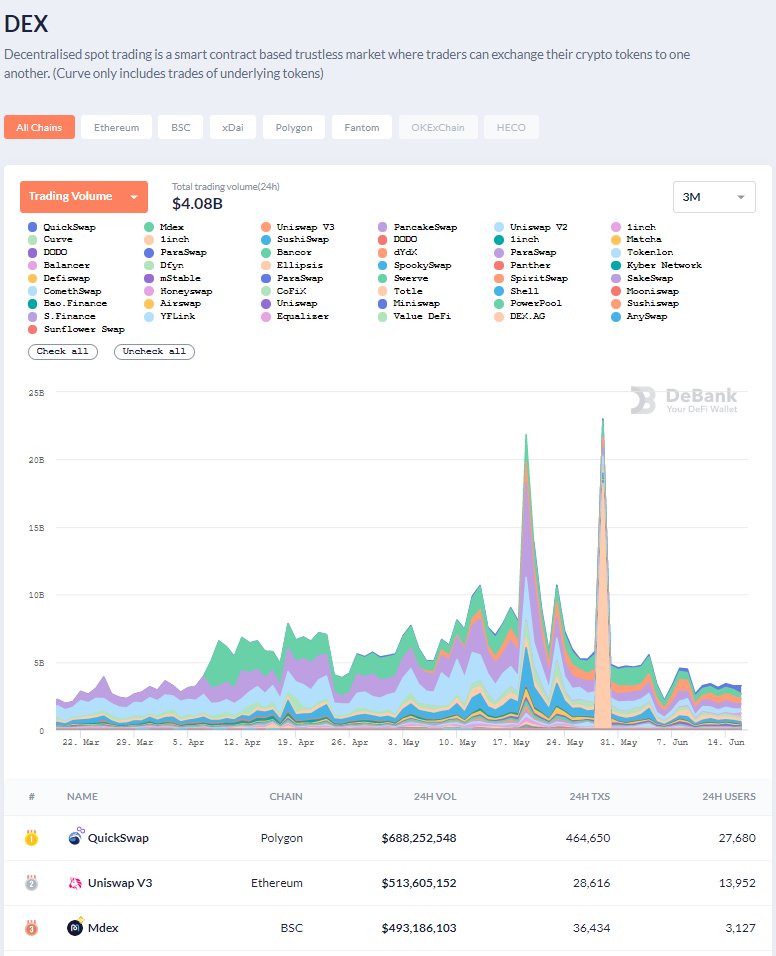Image resolution: width=776 pixels, height=956 pixels.
Task: Toggle the Curve series in the legend
Action: coord(51,240)
